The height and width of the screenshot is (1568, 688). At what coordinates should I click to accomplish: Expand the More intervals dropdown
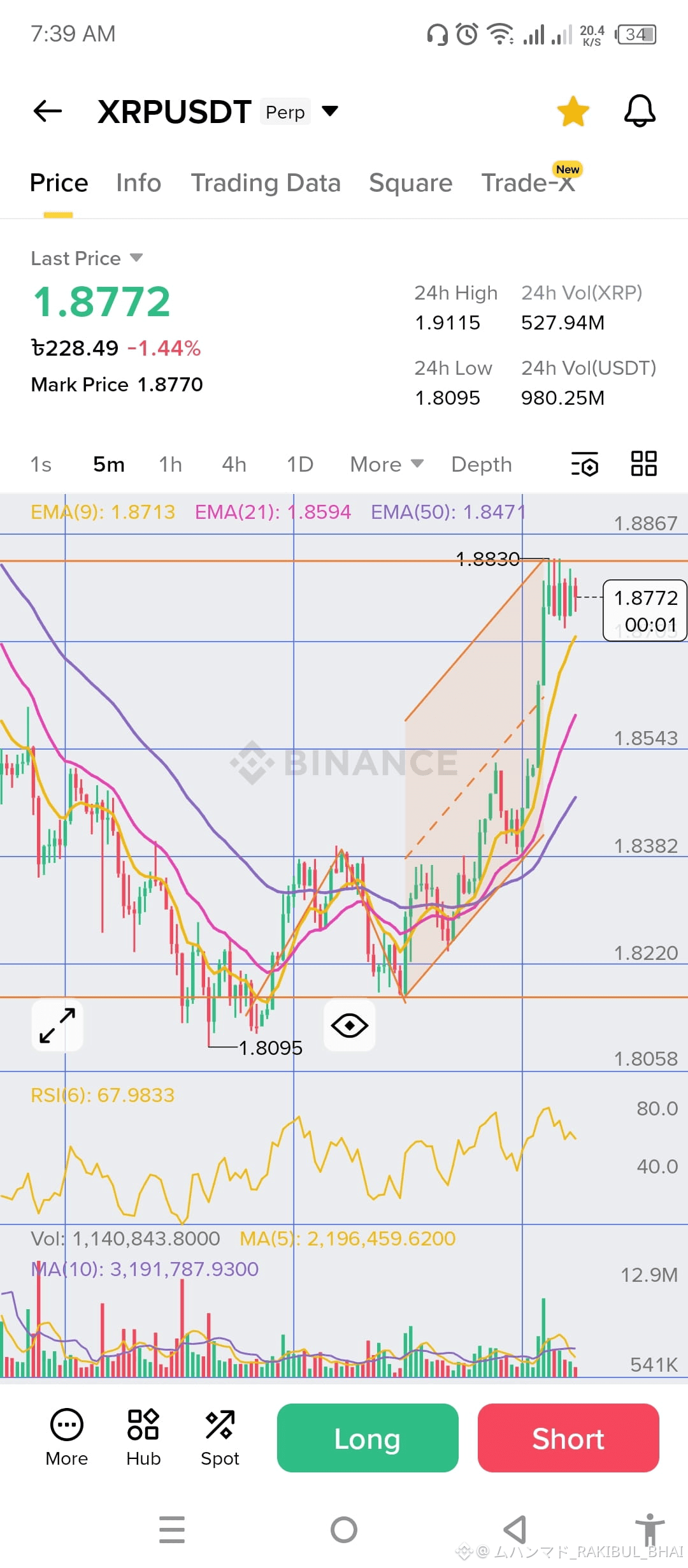click(x=387, y=464)
